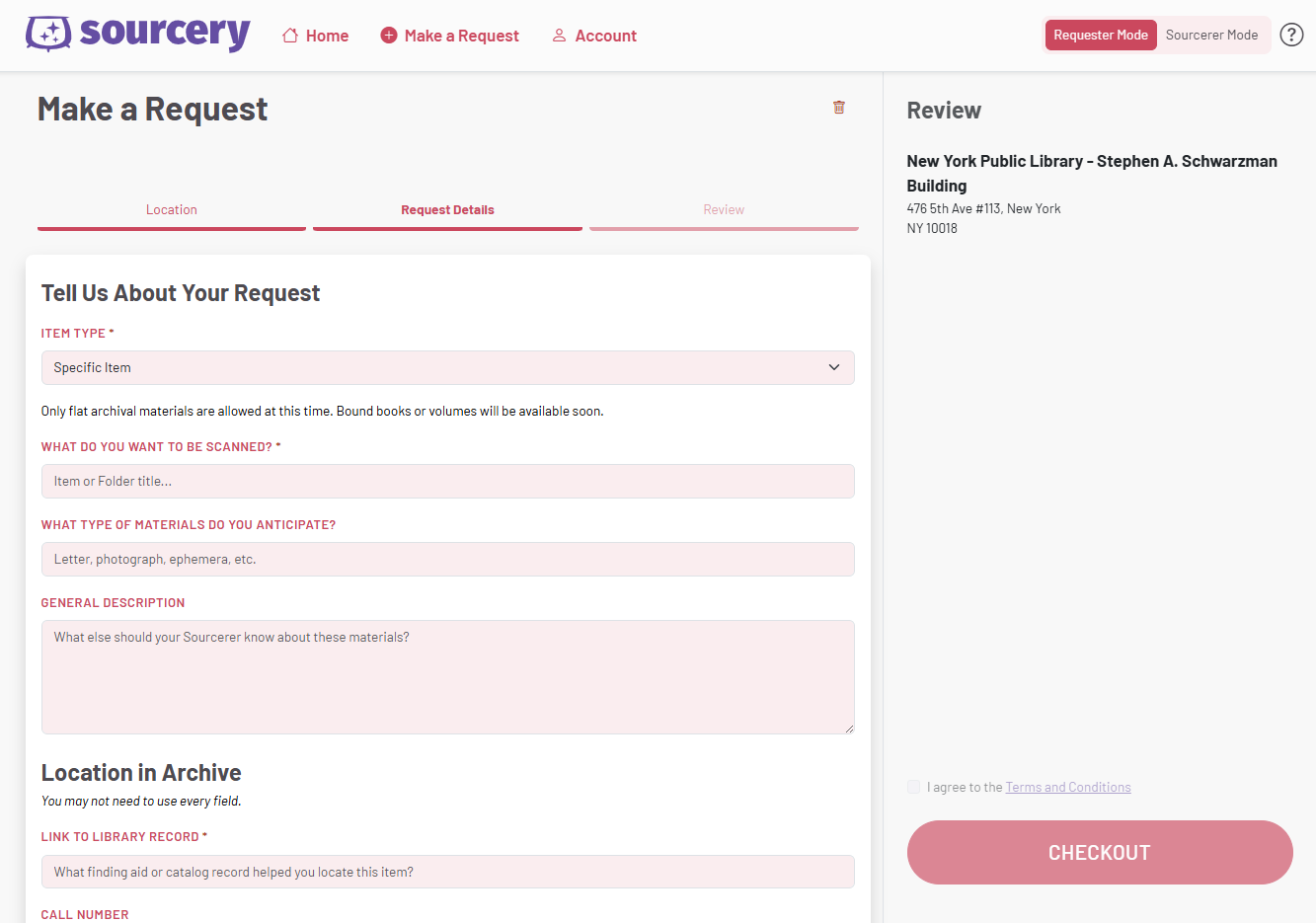The image size is (1316, 923).
Task: Check the I agree to Terms checkbox
Action: pyautogui.click(x=913, y=787)
